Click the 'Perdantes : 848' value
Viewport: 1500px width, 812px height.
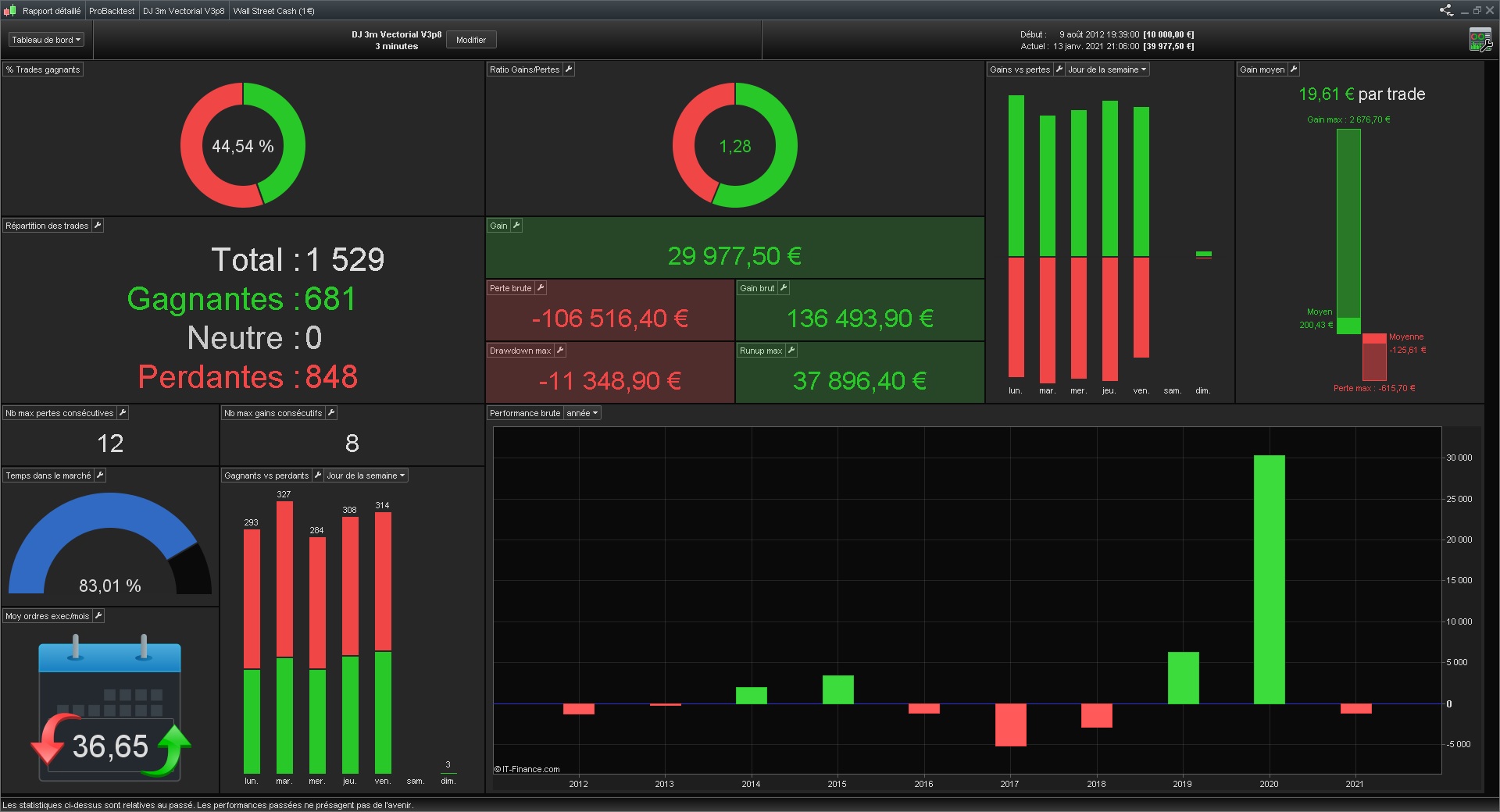pos(248,377)
